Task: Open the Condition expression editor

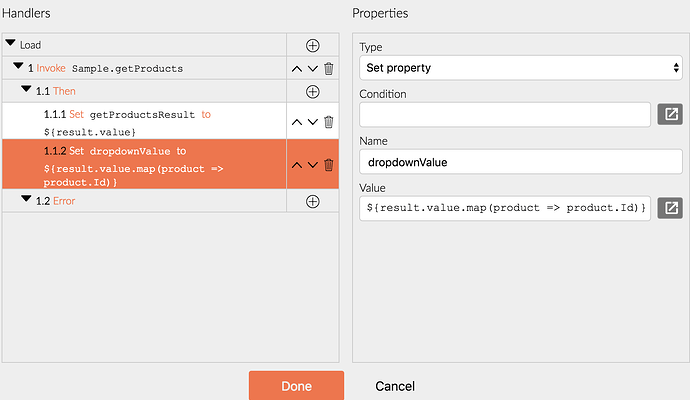Action: pos(669,114)
